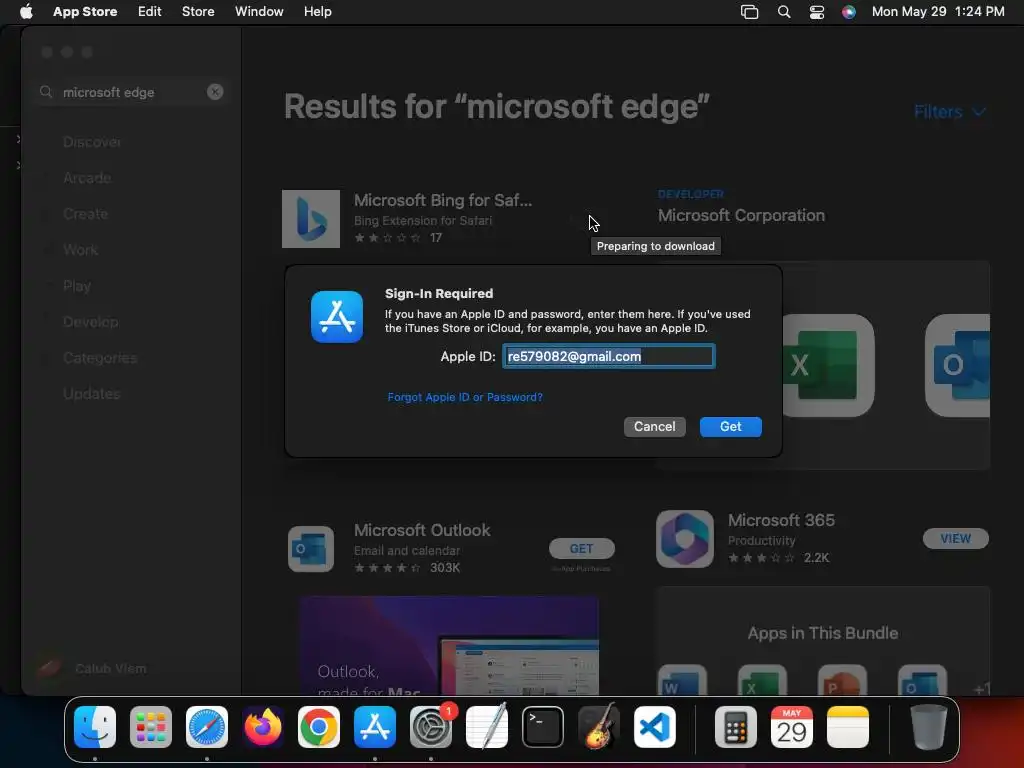Screen dimensions: 1024x768
Task: Go to Create section
Action: 86,214
